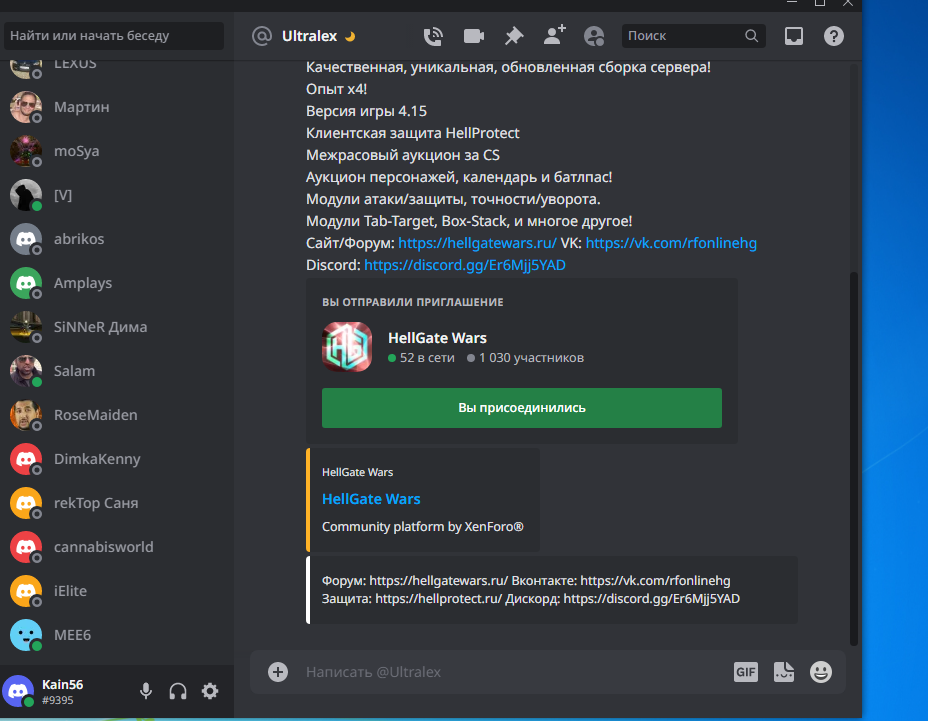The height and width of the screenshot is (721, 928).
Task: Mute the microphone
Action: click(146, 691)
